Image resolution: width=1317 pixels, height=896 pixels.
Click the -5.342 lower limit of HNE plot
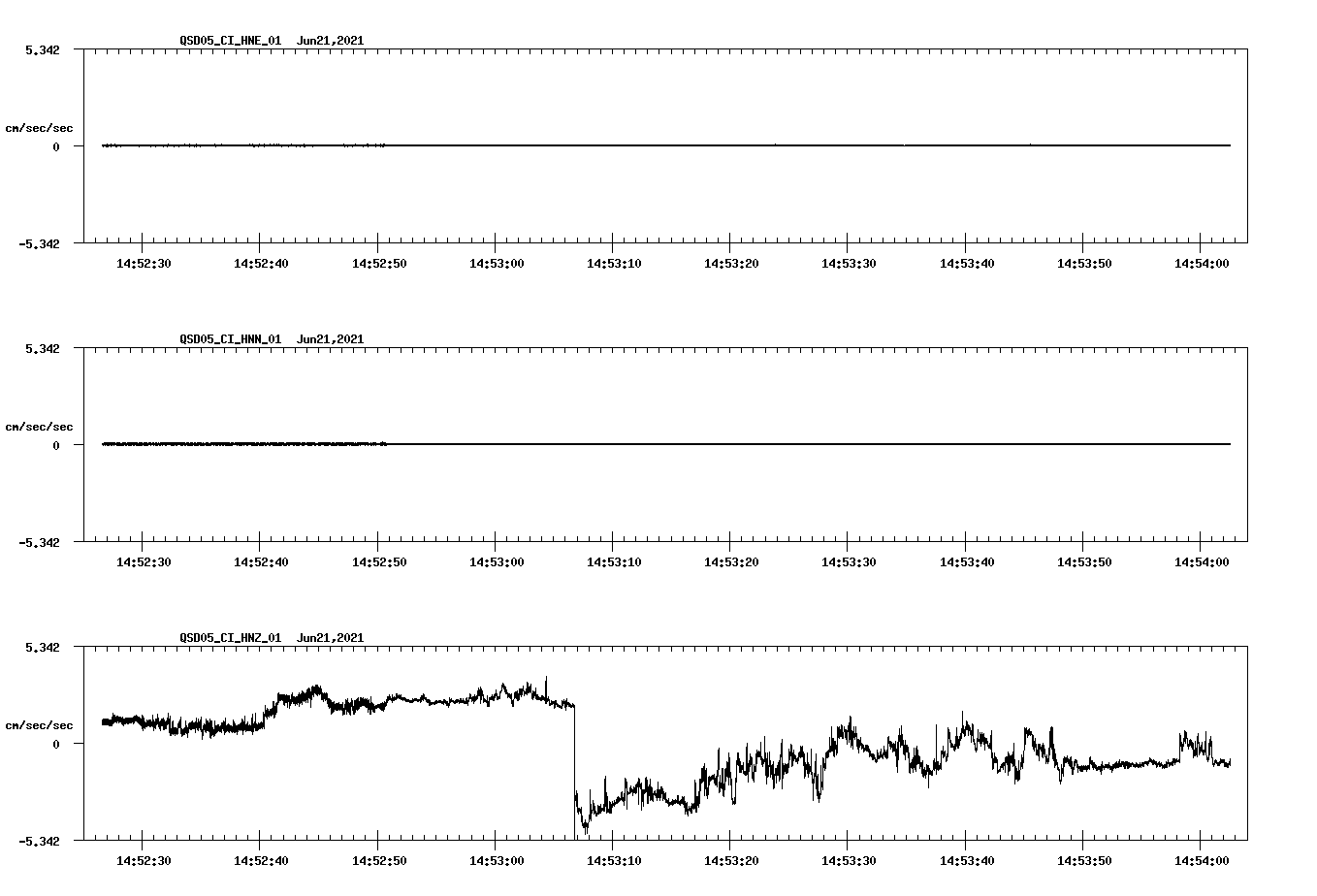[39, 243]
